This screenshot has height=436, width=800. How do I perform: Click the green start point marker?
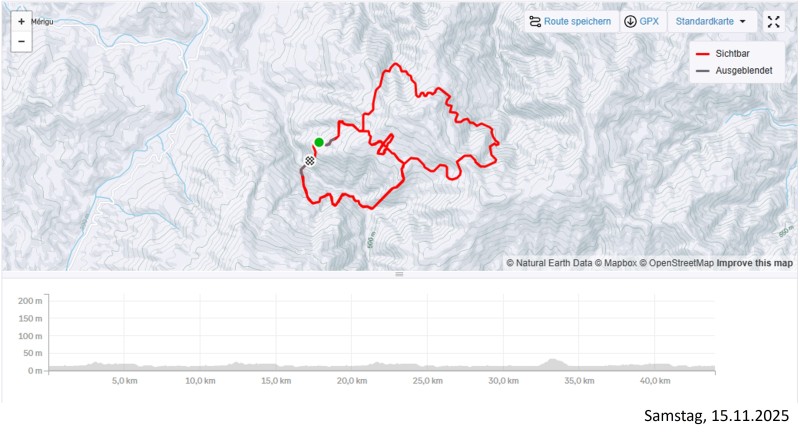pos(319,142)
